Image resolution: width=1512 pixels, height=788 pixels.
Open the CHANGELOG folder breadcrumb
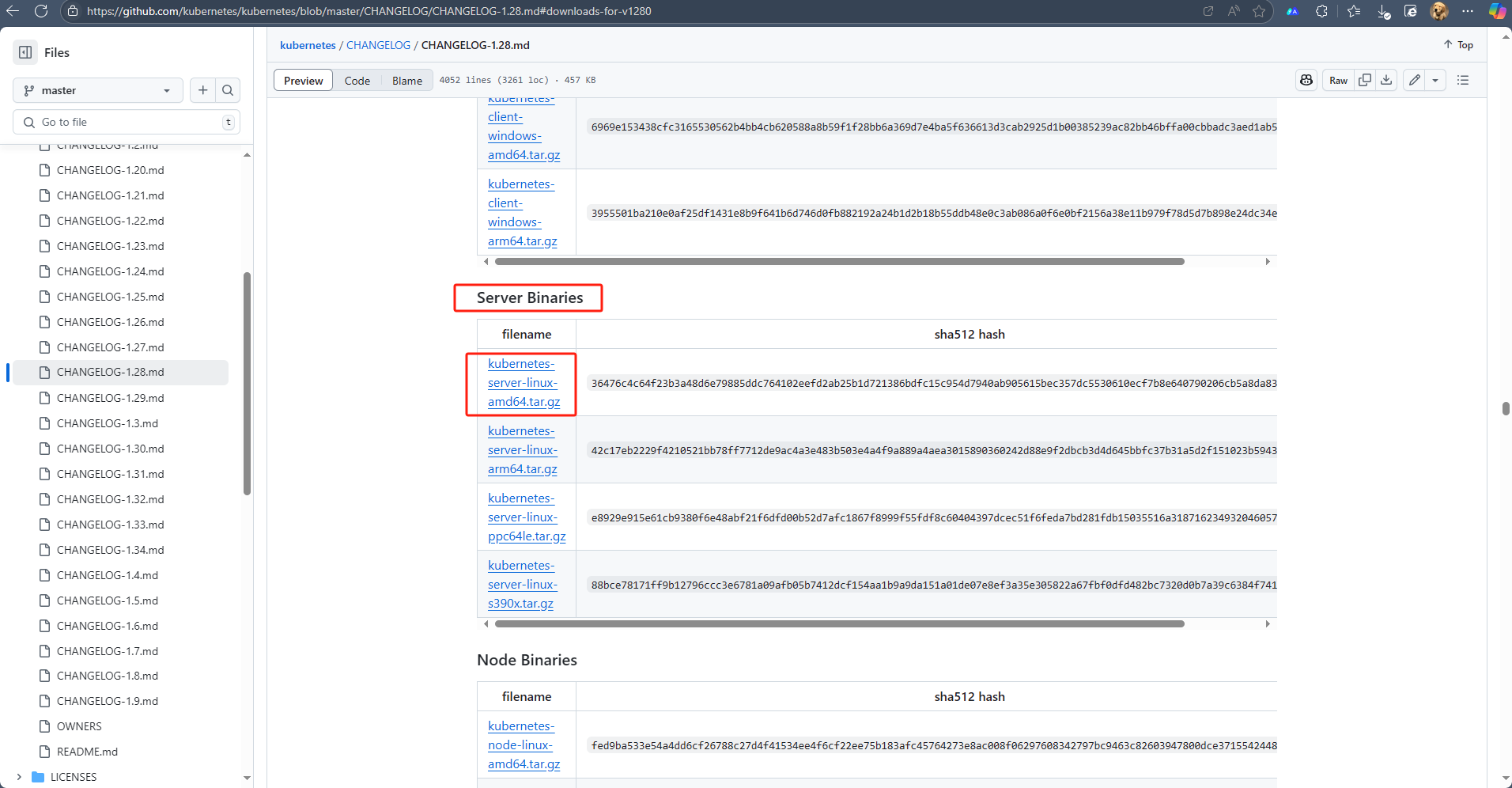378,45
